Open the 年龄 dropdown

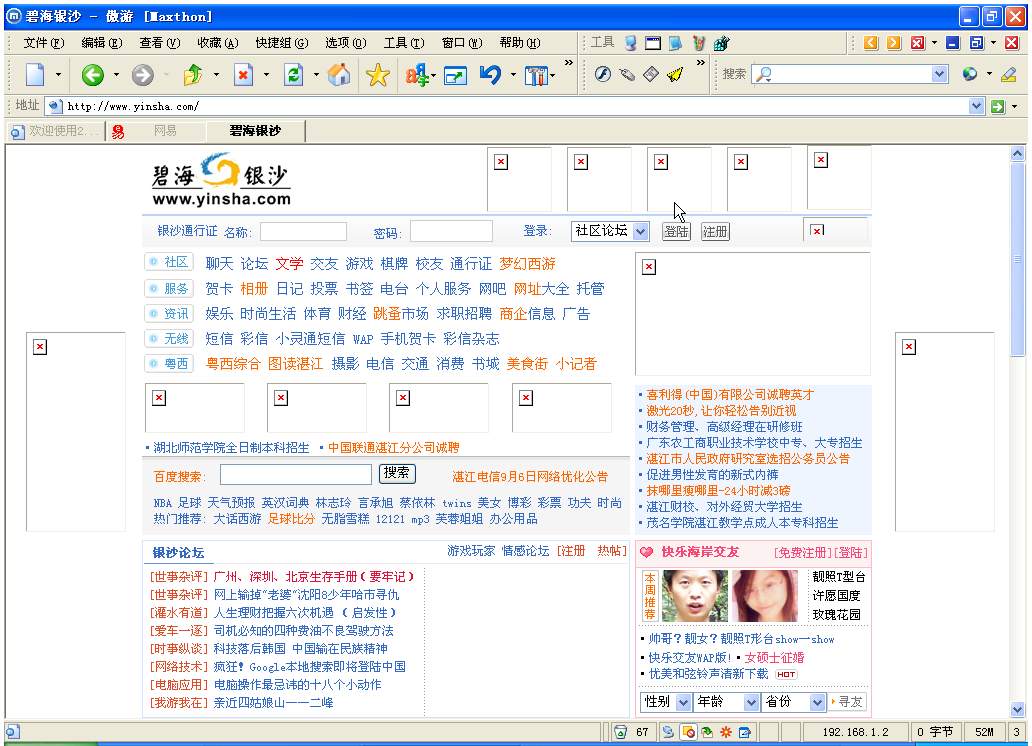coord(752,703)
